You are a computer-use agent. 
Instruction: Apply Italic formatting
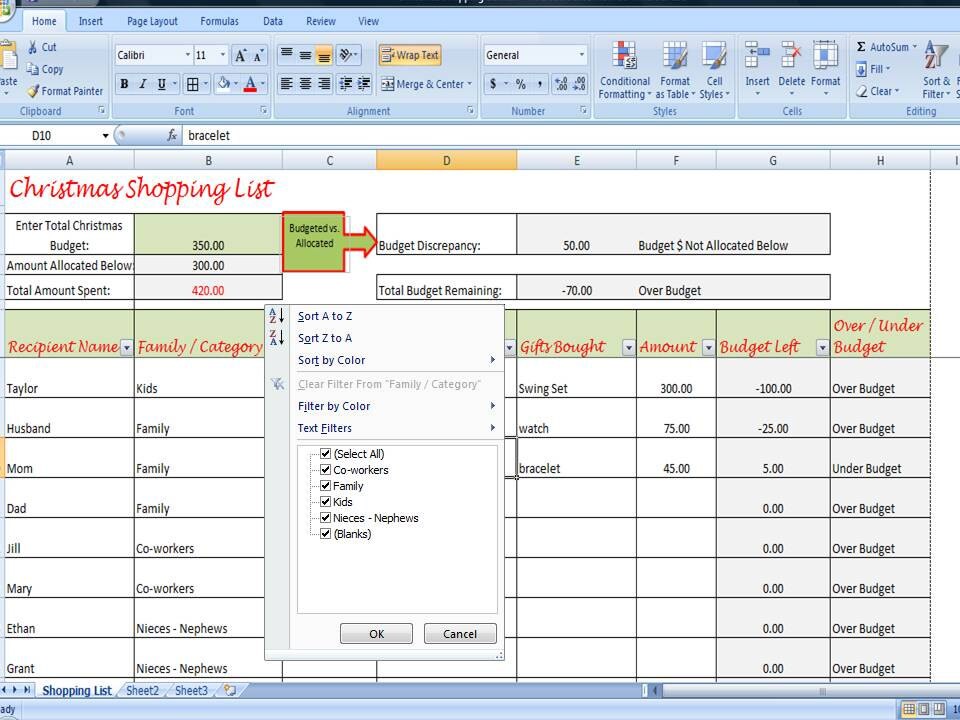[x=143, y=84]
